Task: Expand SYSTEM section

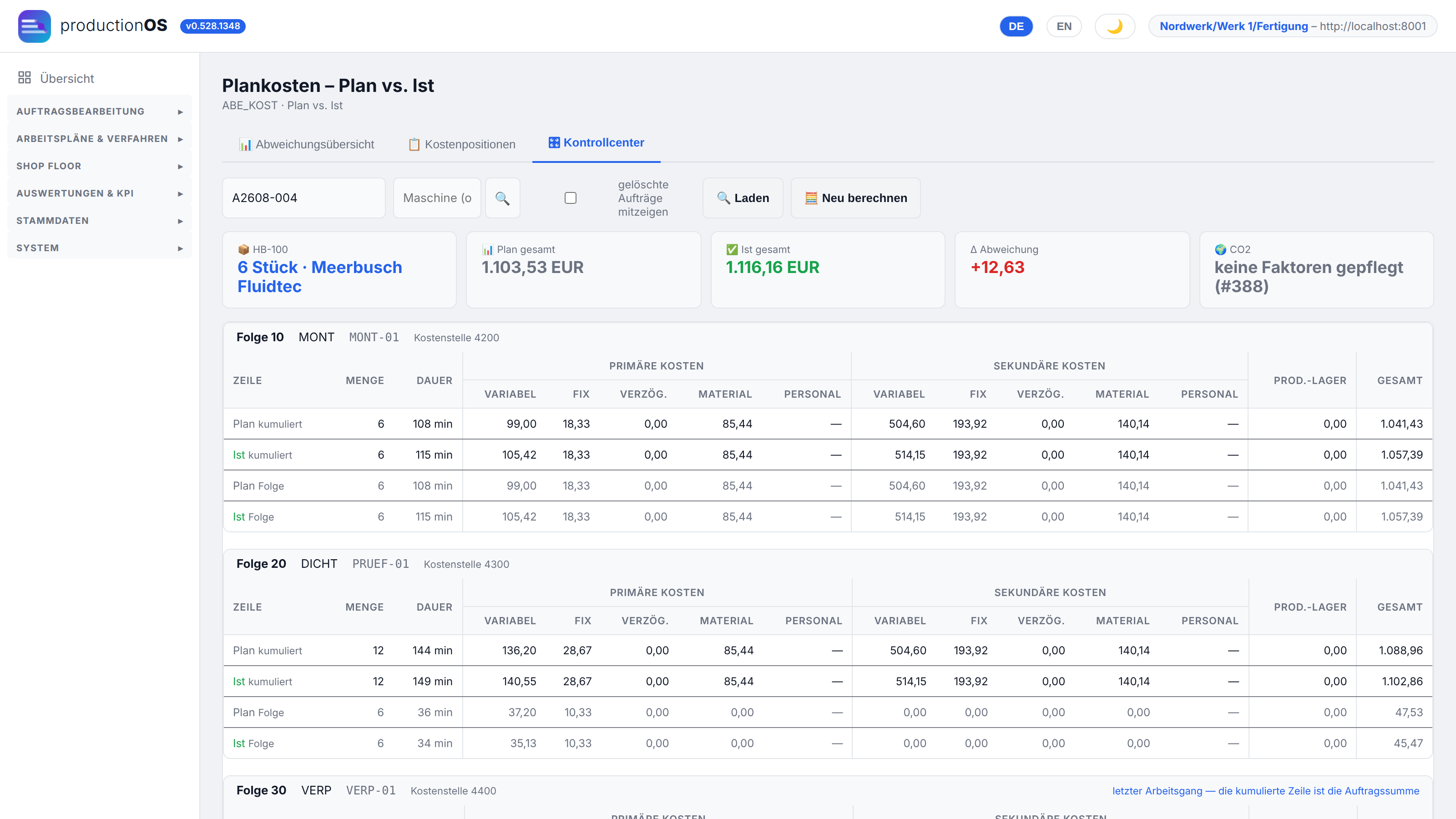Action: [x=100, y=248]
